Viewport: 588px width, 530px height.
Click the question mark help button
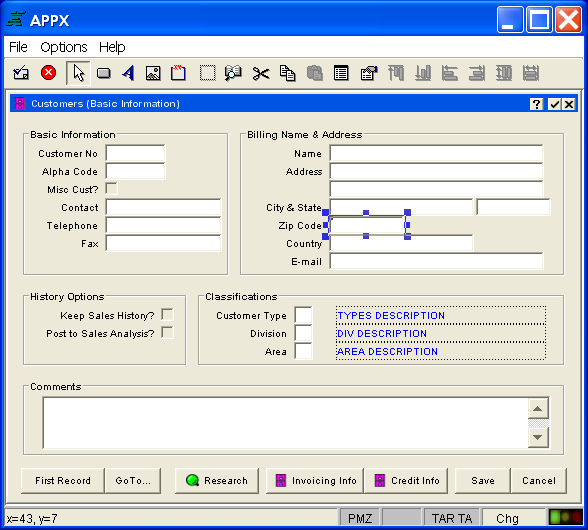(537, 104)
